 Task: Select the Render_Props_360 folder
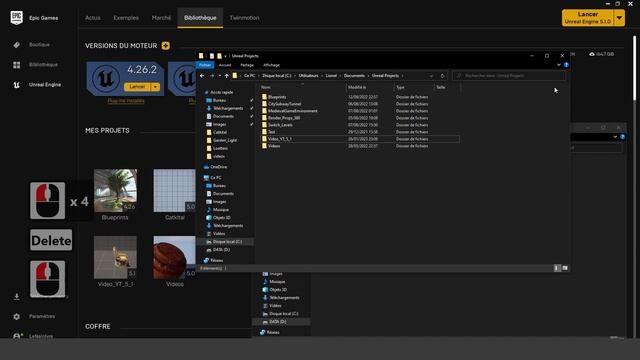pyautogui.click(x=284, y=118)
